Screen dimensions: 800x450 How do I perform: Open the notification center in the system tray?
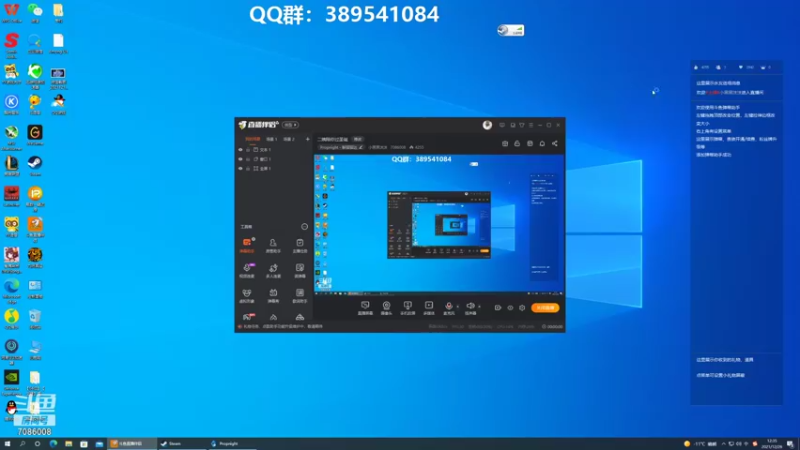pos(790,444)
